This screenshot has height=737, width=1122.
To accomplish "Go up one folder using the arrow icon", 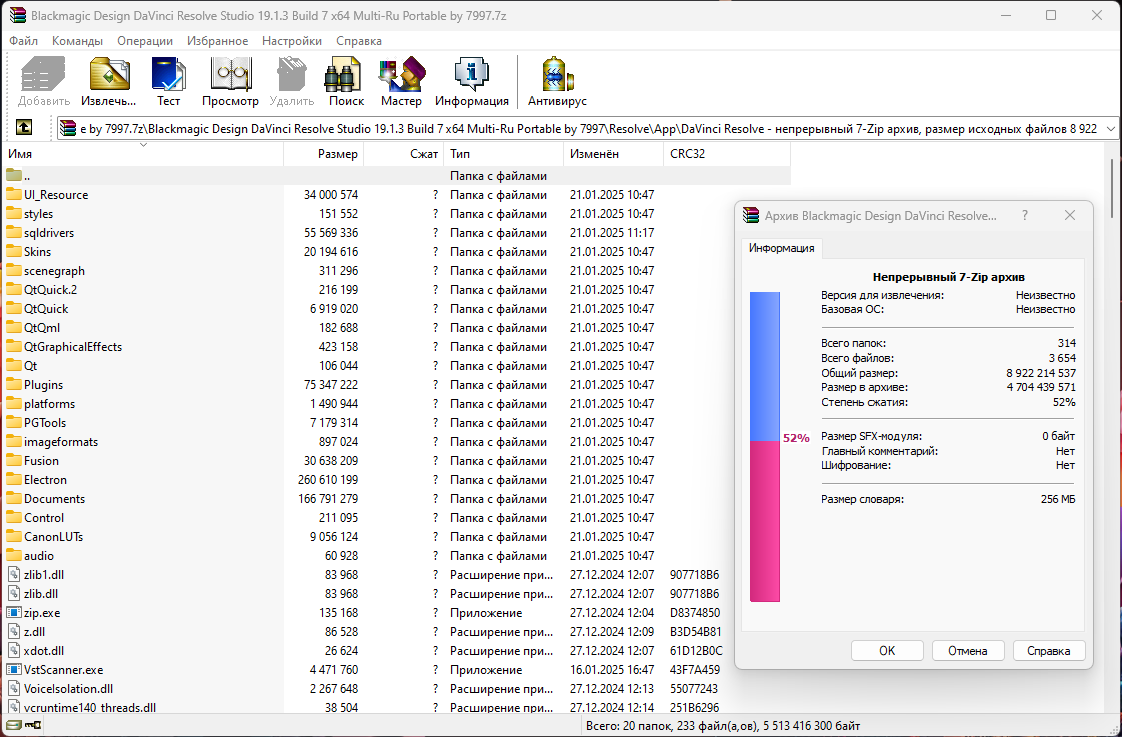I will [24, 127].
